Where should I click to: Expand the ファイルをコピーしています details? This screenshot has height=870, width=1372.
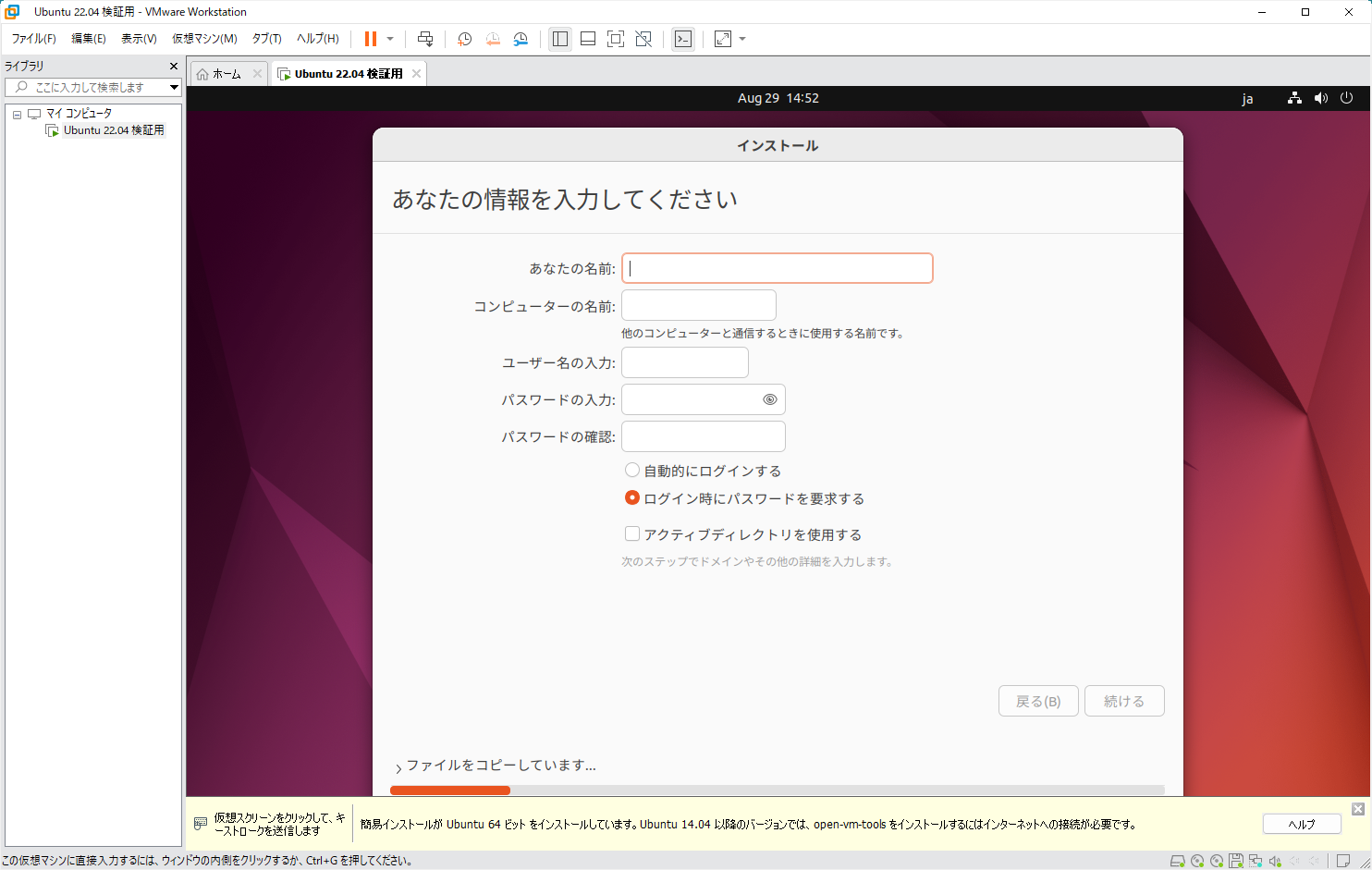(398, 767)
